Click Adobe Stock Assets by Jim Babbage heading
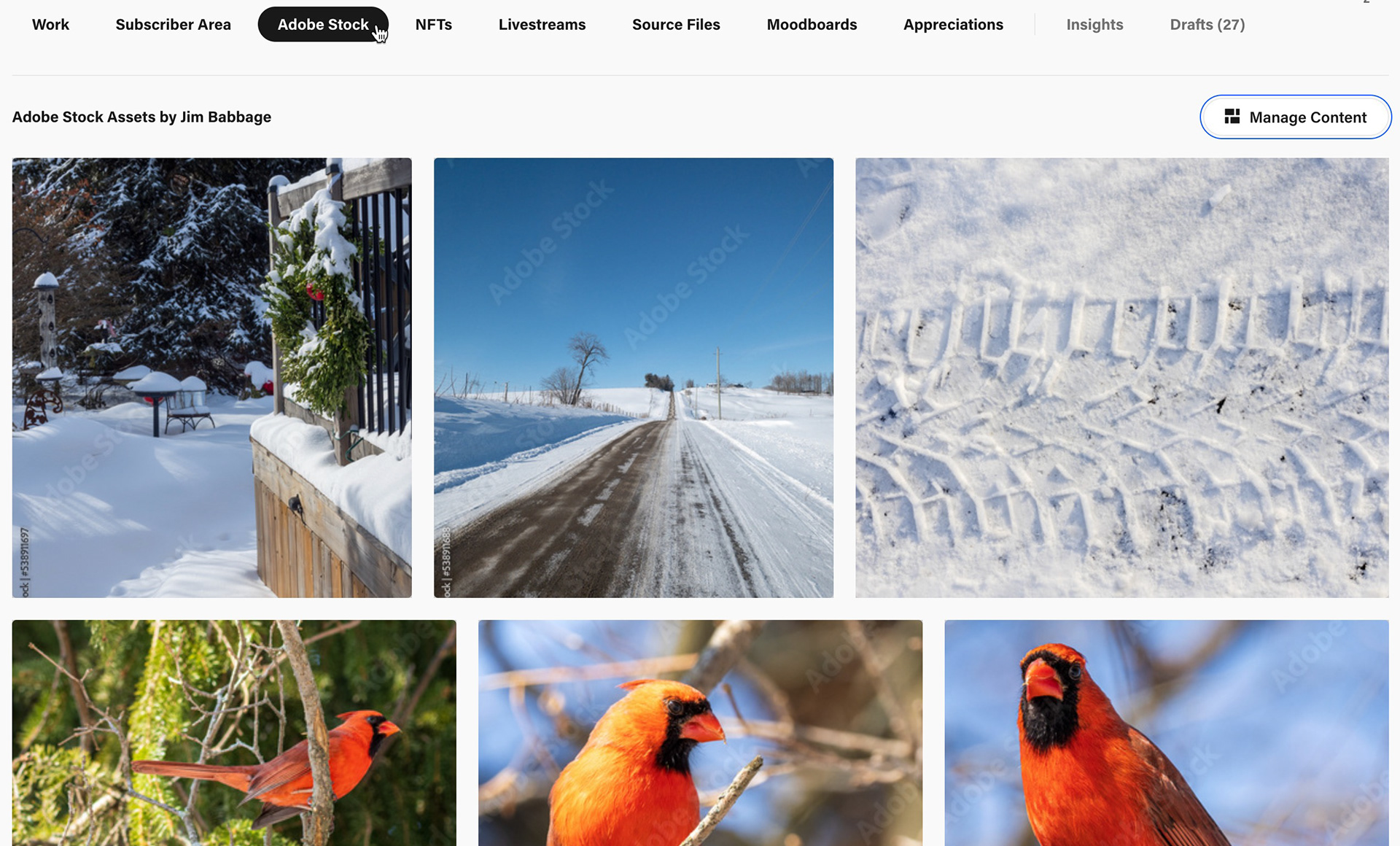 pos(141,117)
